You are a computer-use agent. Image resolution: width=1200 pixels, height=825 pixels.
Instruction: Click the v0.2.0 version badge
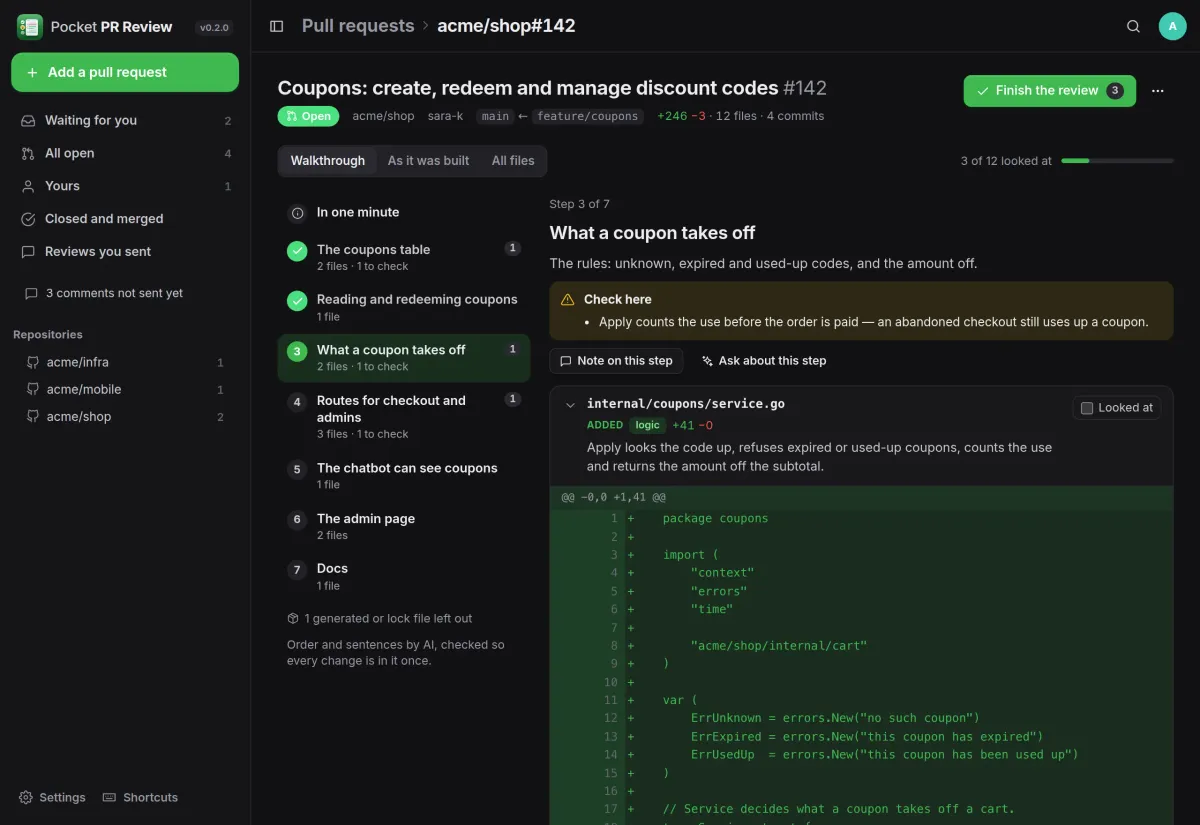tap(214, 28)
